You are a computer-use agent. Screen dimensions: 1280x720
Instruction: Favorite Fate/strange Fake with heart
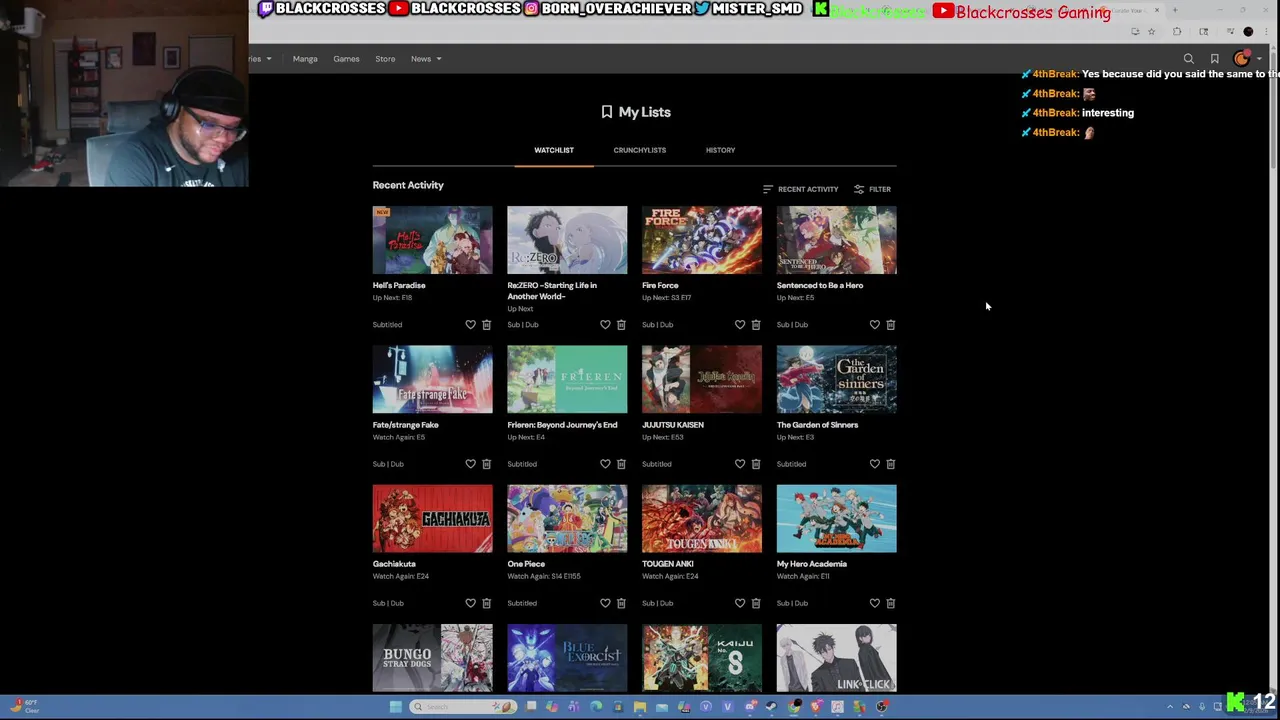470,464
